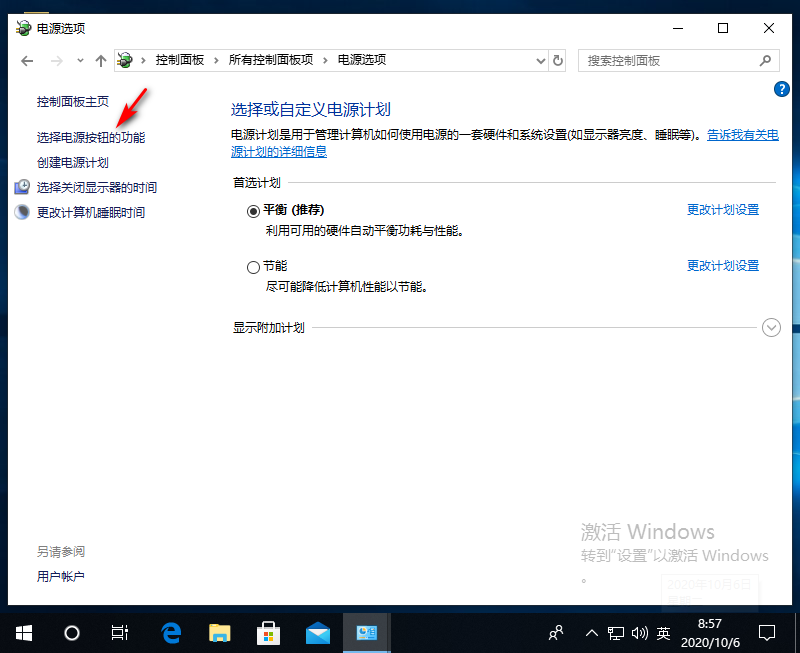Go to 控制面板 via the breadcrumb
Screen dimensions: 800x653
(181, 60)
